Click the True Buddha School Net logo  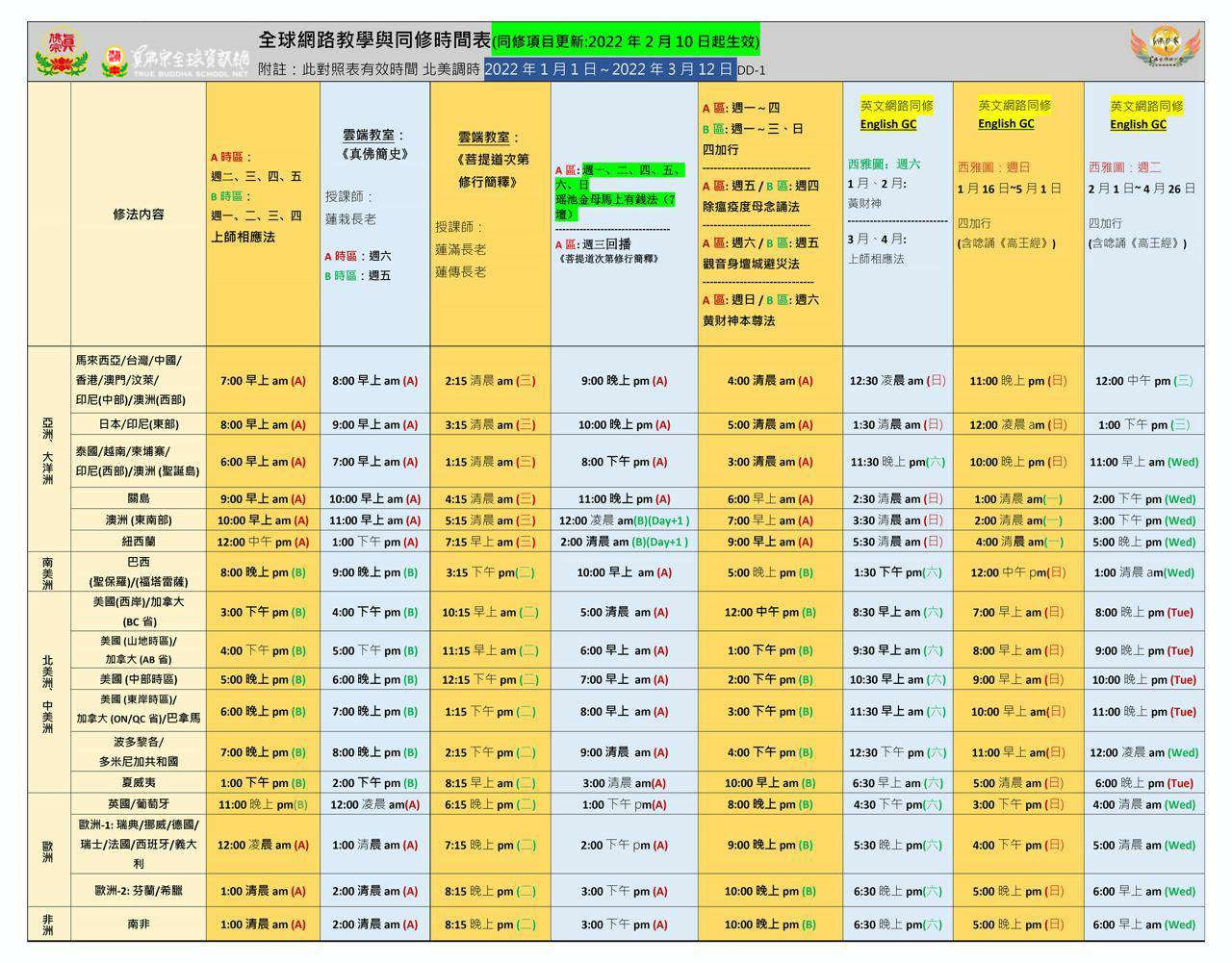click(176, 60)
